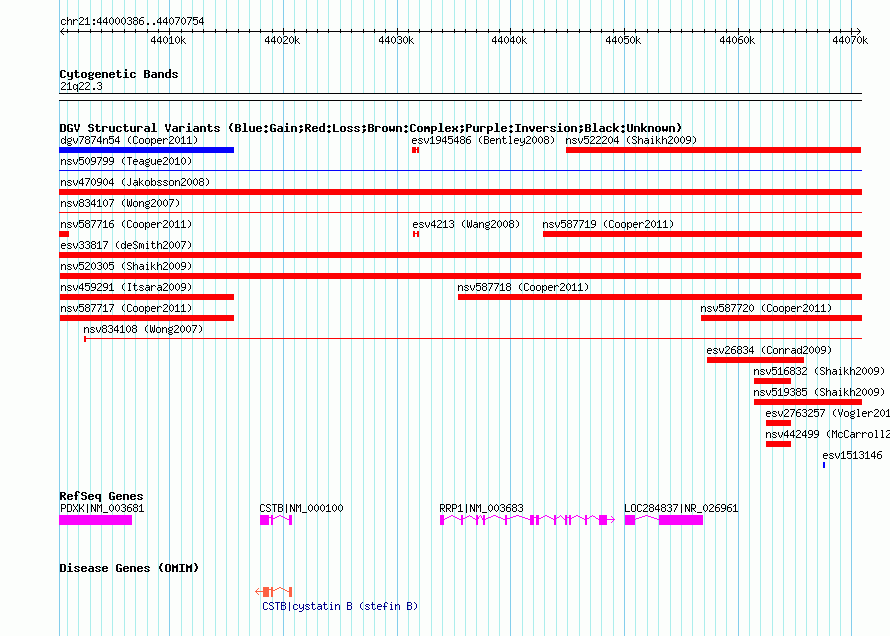The width and height of the screenshot is (890, 636).
Task: Select the nsv834108 (Wong2007) label
Action: tap(143, 329)
